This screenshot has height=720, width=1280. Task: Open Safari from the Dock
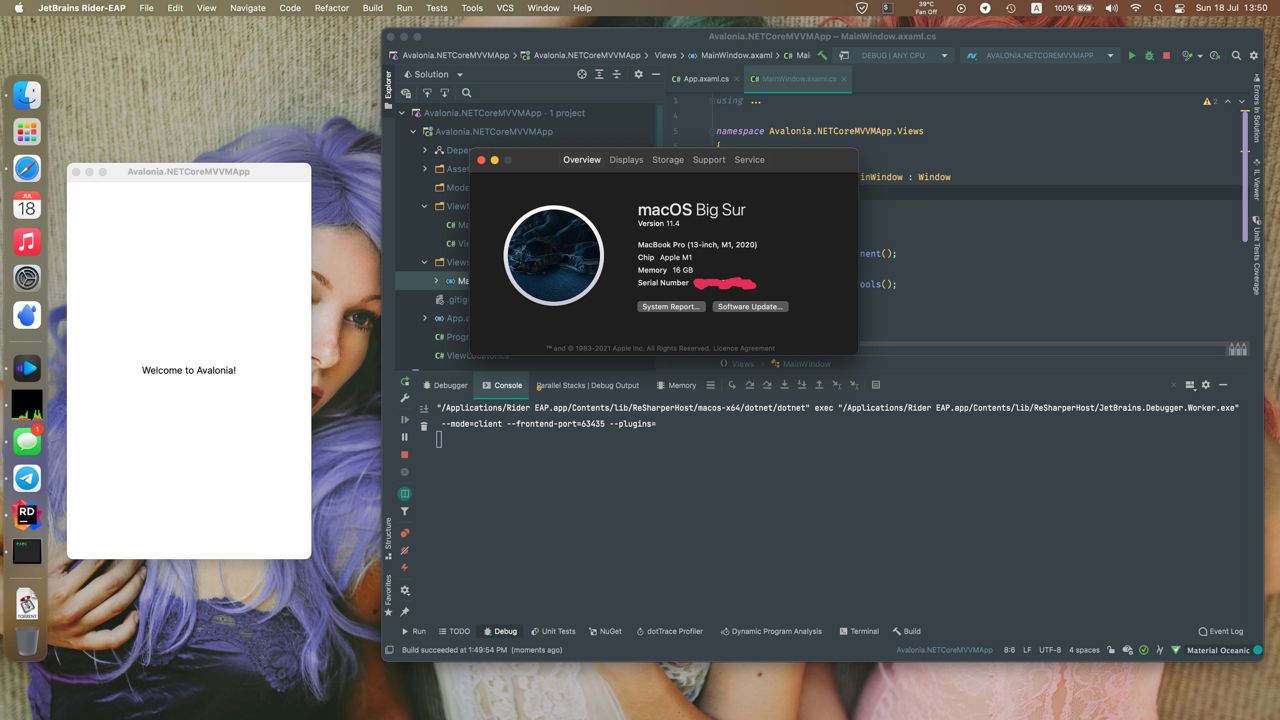tap(27, 168)
